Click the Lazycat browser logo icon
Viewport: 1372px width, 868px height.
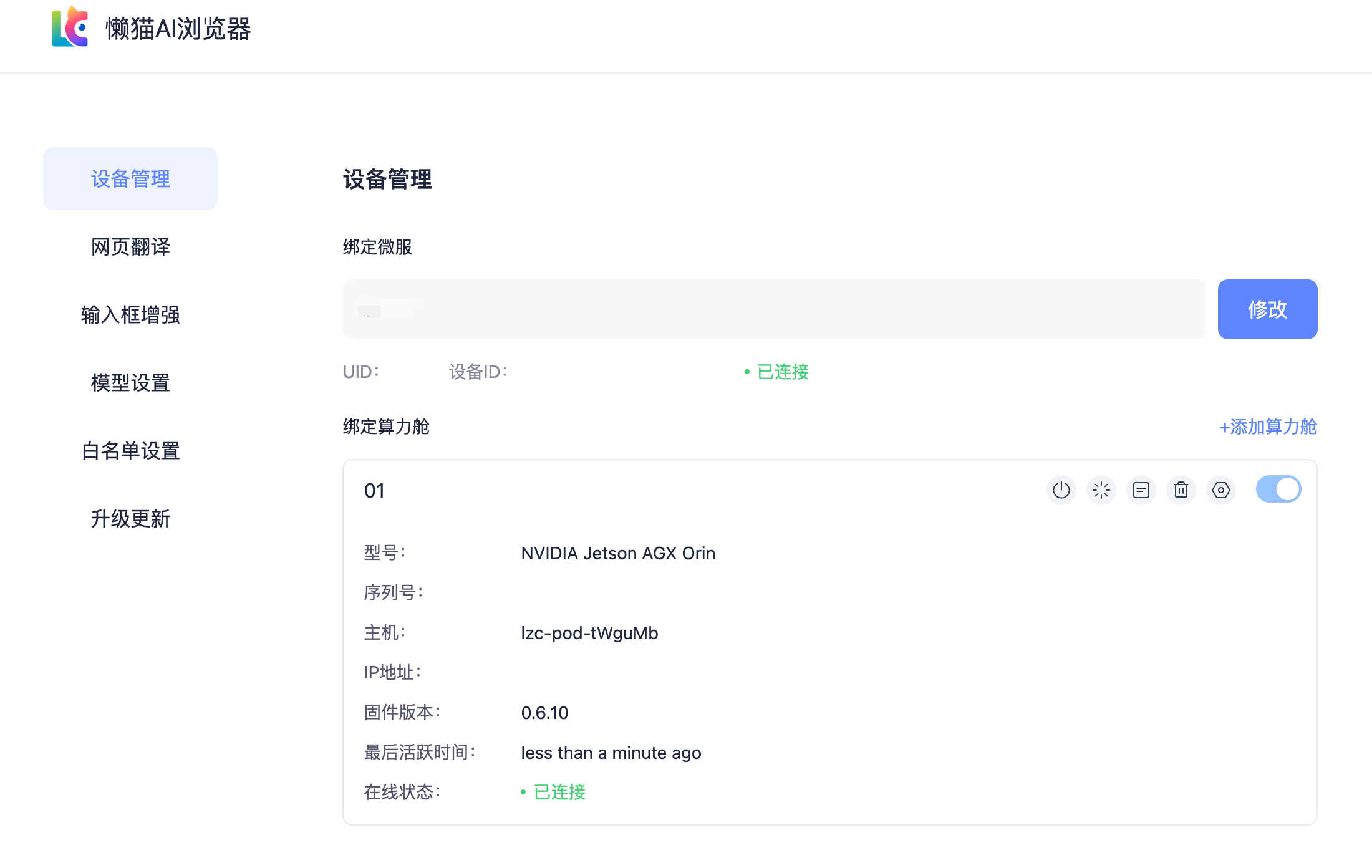[x=69, y=27]
